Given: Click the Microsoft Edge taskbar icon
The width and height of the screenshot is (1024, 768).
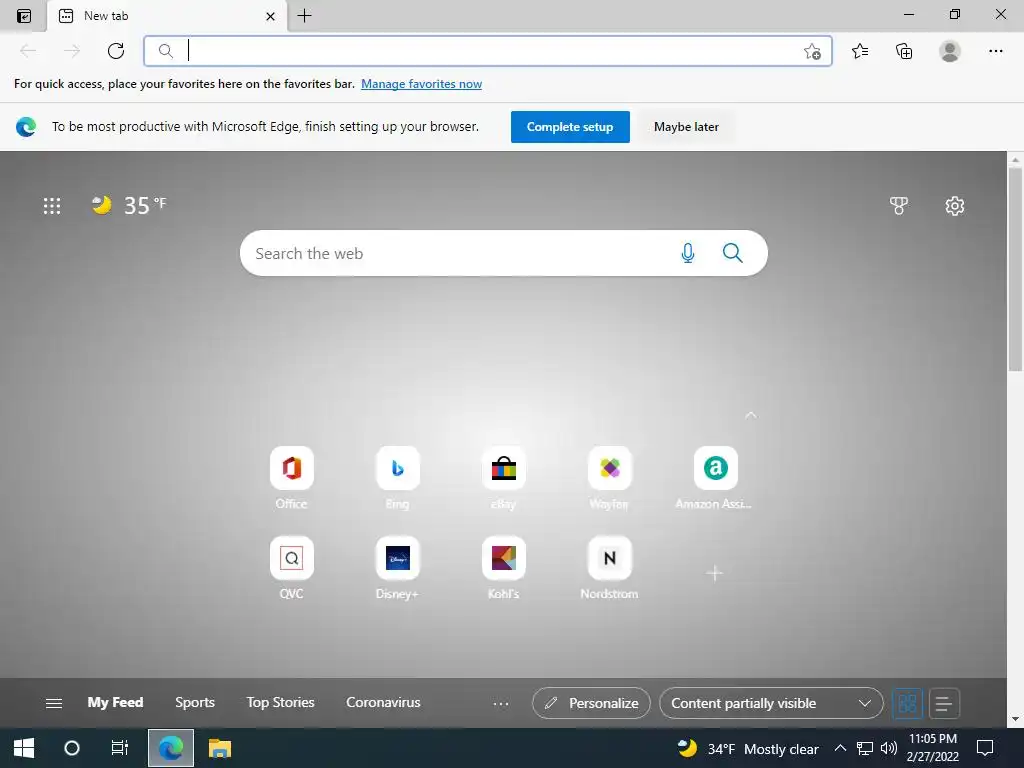Looking at the screenshot, I should [170, 748].
